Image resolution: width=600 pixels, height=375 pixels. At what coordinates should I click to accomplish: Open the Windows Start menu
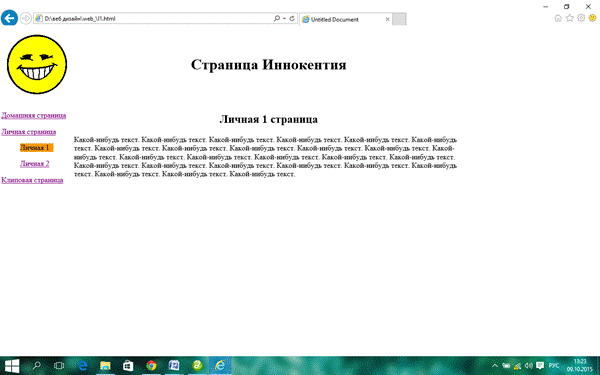(x=11, y=366)
